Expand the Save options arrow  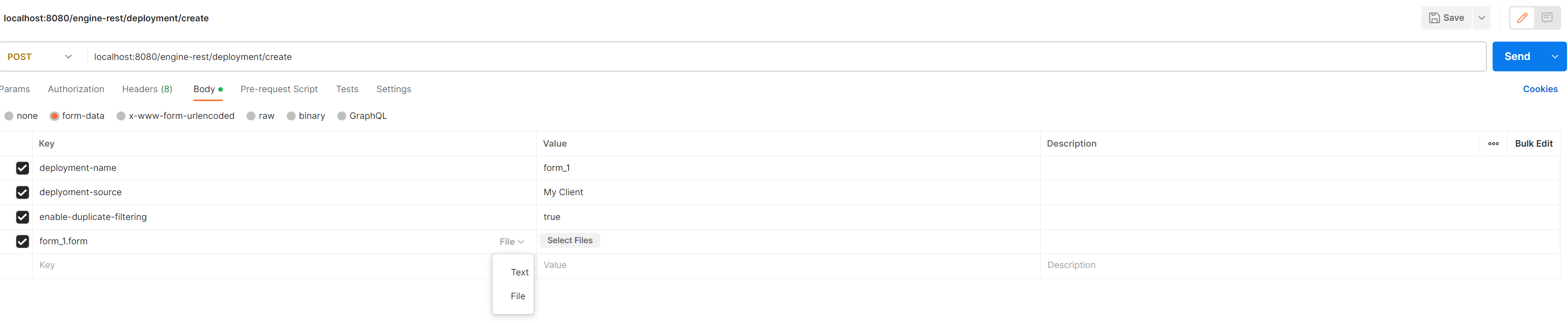(1482, 18)
